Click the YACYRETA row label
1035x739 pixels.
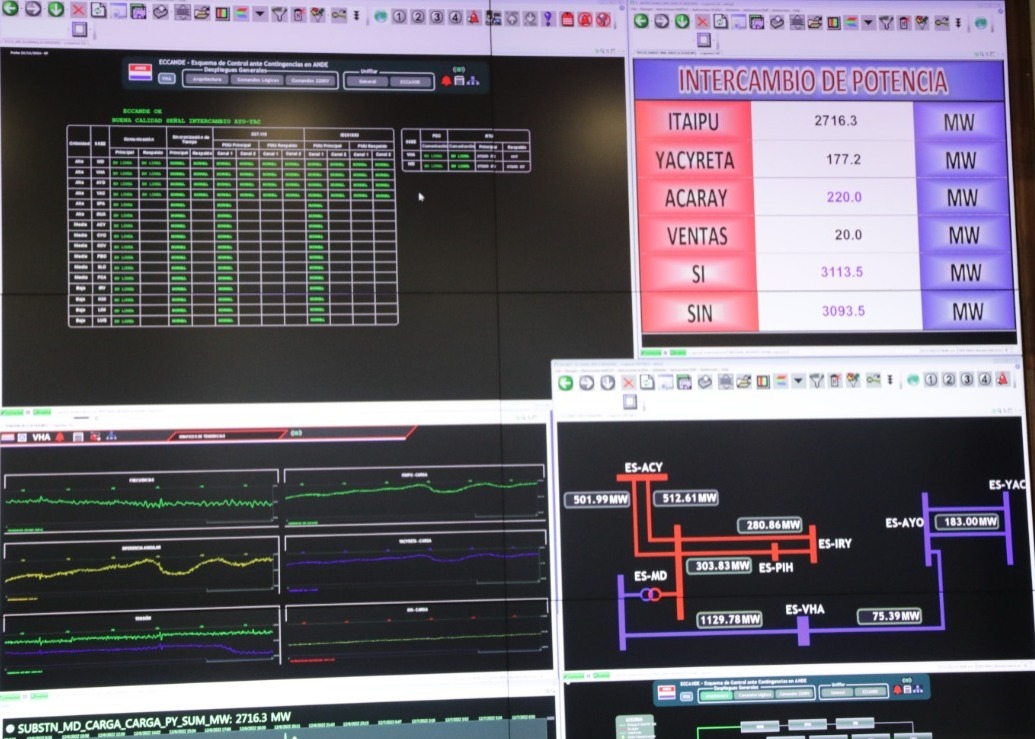pyautogui.click(x=694, y=160)
